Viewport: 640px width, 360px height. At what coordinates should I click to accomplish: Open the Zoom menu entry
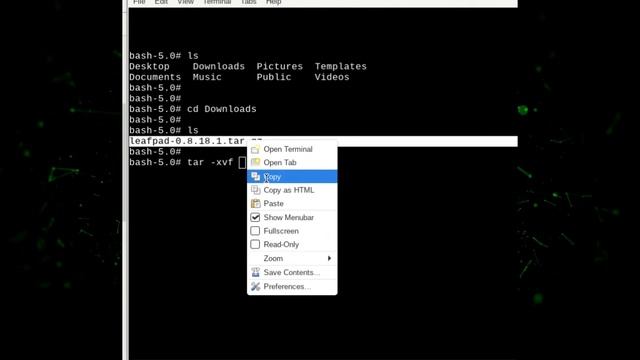pyautogui.click(x=292, y=258)
